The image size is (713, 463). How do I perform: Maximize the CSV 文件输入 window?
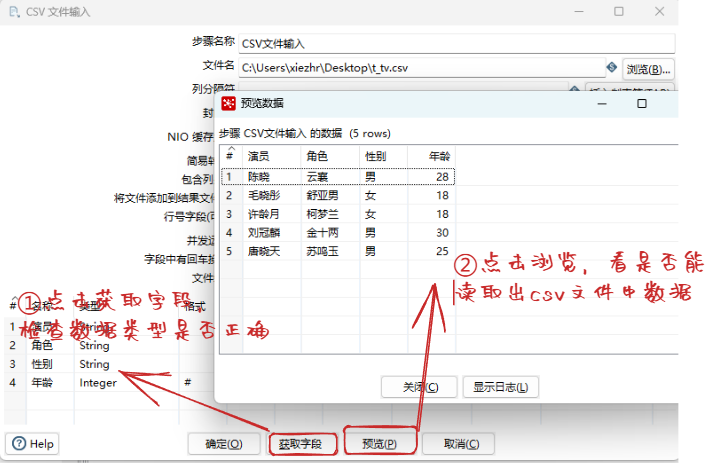coord(619,11)
